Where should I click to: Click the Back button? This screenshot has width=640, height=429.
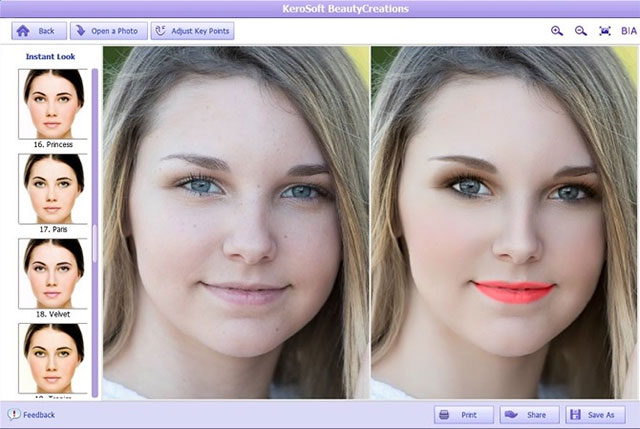(39, 31)
